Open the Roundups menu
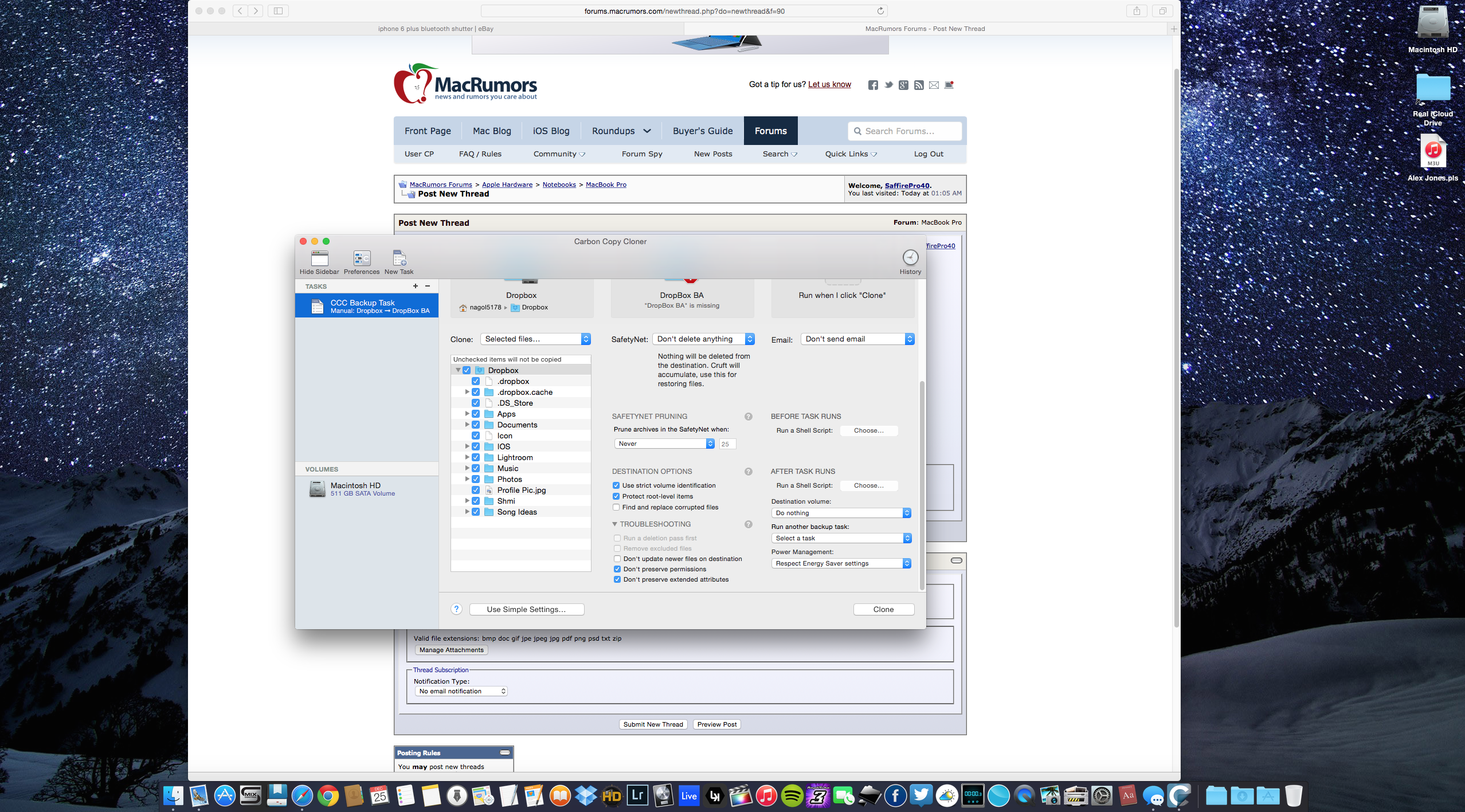The width and height of the screenshot is (1465, 812). (621, 131)
